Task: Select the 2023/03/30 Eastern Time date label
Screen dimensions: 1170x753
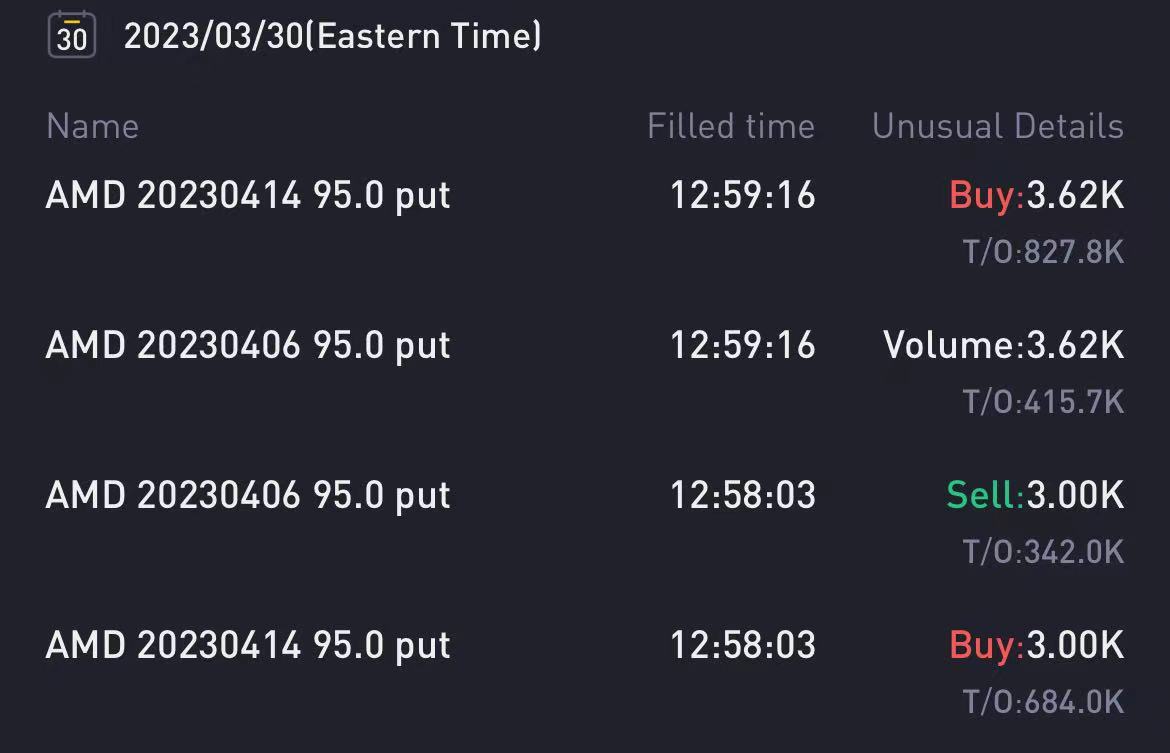Action: point(332,36)
